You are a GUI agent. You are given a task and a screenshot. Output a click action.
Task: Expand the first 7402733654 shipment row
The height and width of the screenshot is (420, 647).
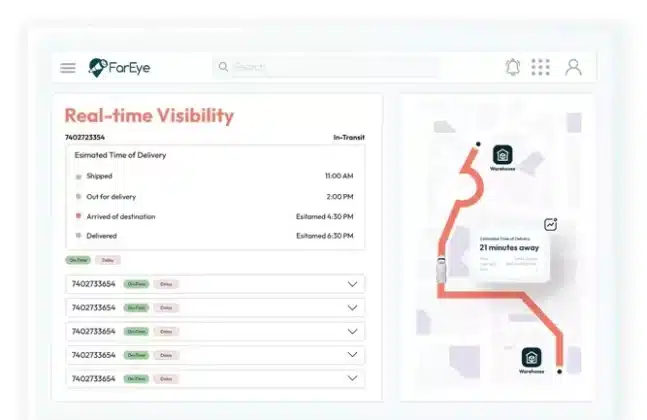pos(352,284)
